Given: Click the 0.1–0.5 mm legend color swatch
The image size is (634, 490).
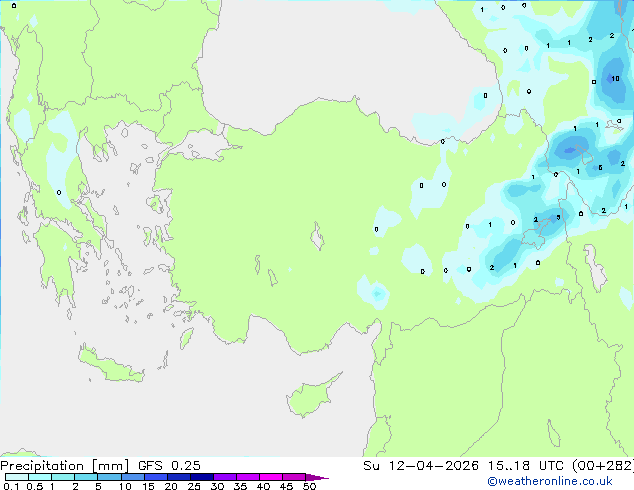Looking at the screenshot, I should (17, 477).
